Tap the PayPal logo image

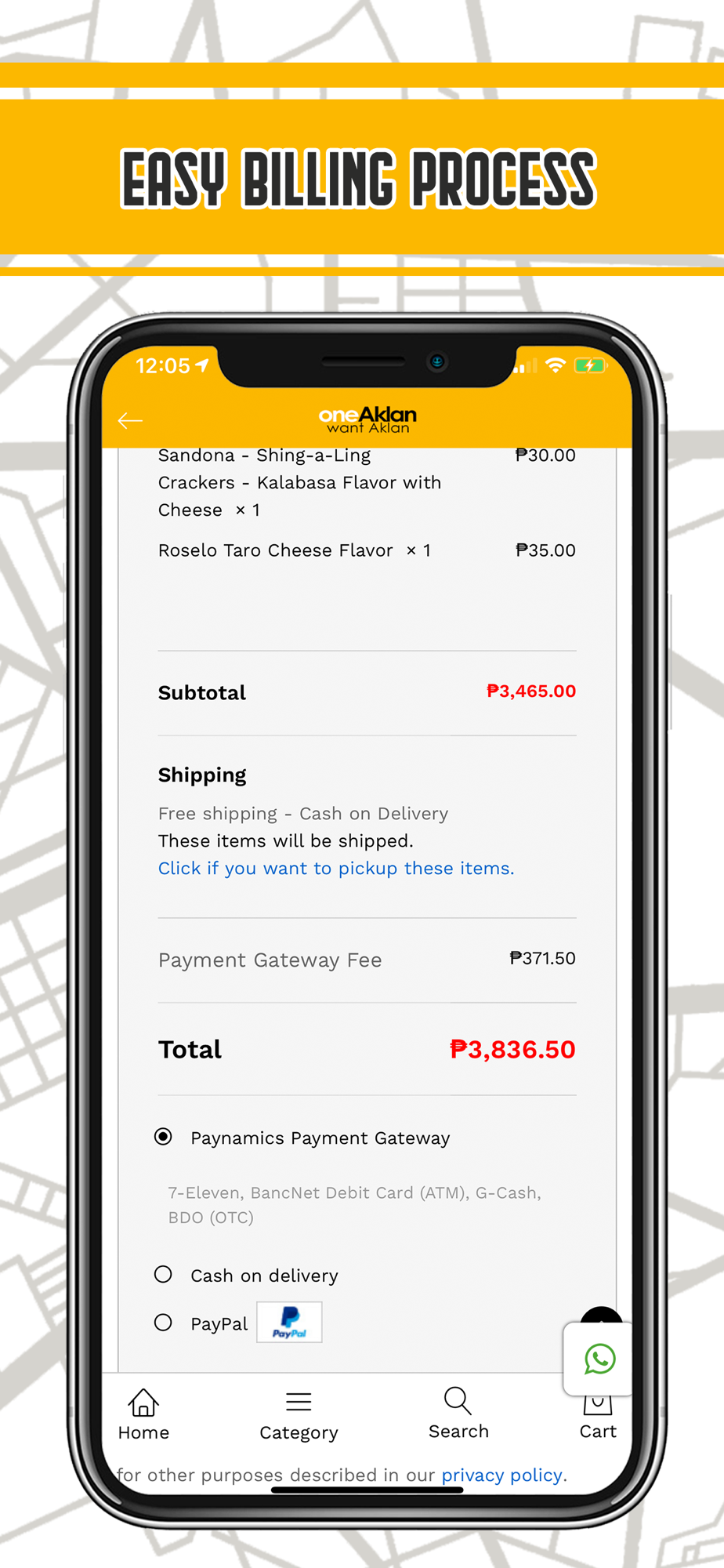pos(289,1322)
